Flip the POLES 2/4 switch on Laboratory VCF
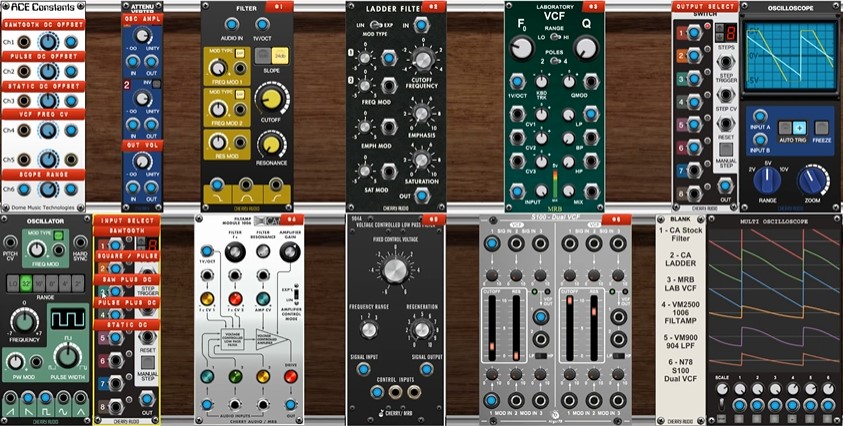Screen dimensions: 843x426 click(x=553, y=61)
